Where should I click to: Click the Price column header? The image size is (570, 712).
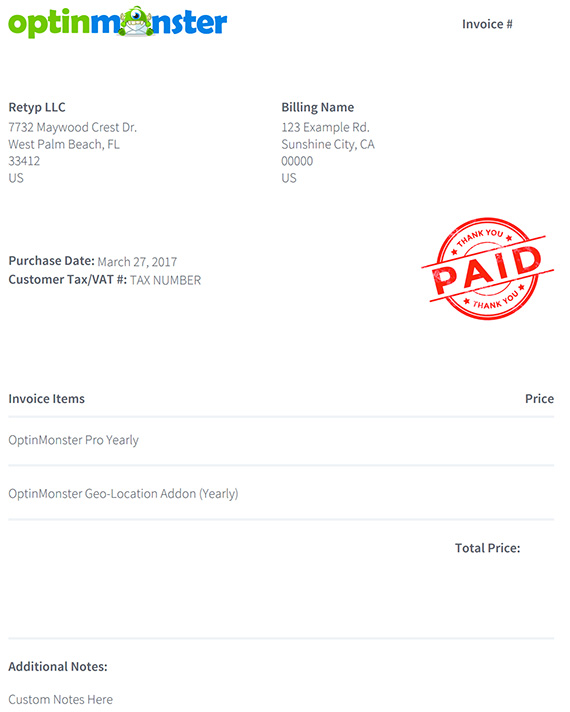540,399
